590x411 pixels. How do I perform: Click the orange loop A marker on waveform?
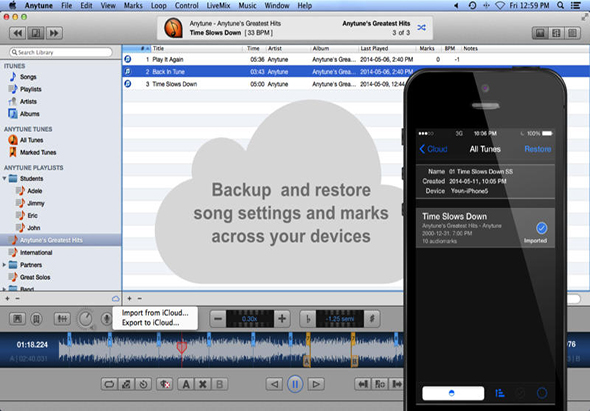(307, 362)
